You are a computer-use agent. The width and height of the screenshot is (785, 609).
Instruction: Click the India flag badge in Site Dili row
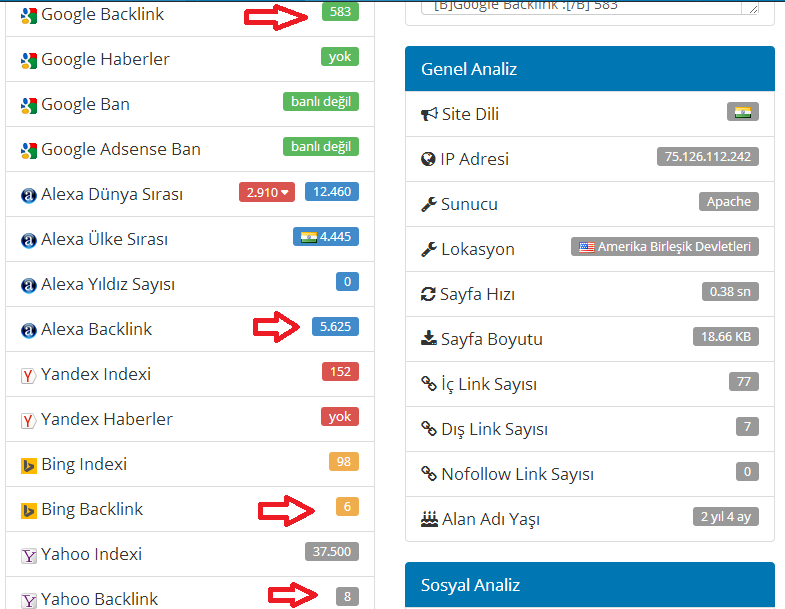click(743, 112)
